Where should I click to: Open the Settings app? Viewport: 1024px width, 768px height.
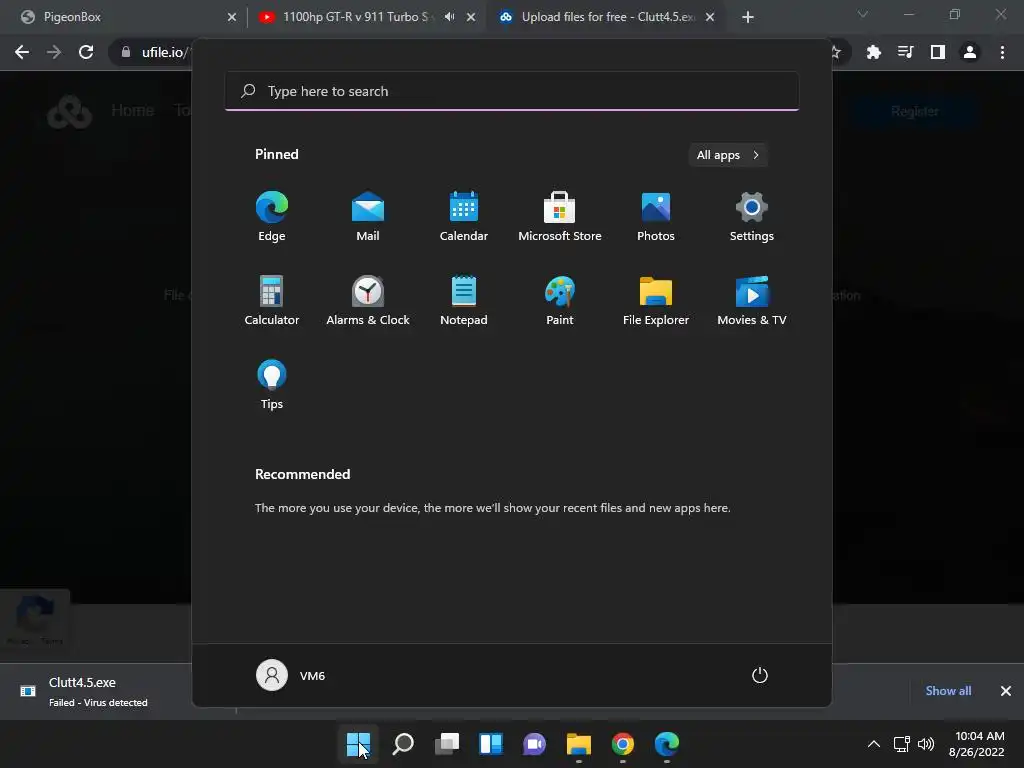pyautogui.click(x=752, y=216)
